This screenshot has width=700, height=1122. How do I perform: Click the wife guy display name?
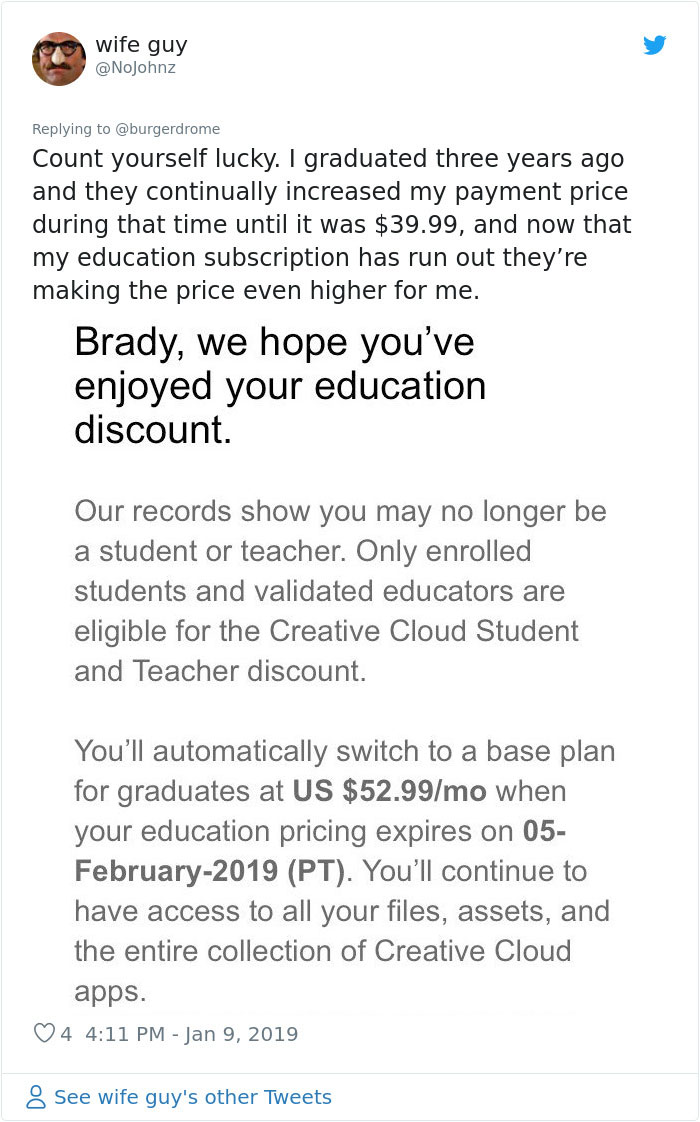pyautogui.click(x=126, y=44)
